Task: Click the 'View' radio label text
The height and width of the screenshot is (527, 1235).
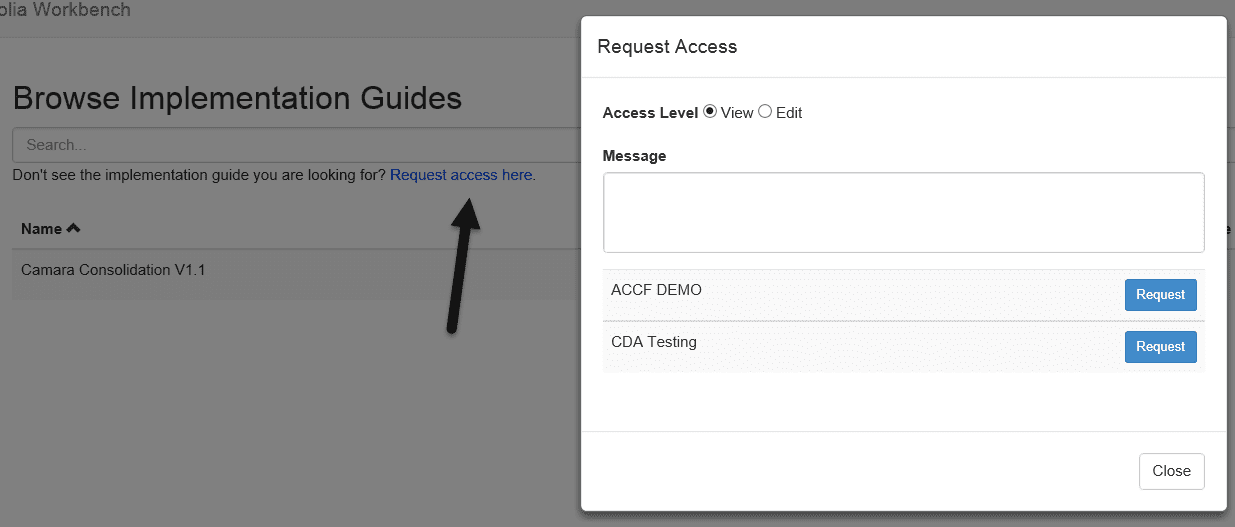Action: [737, 113]
